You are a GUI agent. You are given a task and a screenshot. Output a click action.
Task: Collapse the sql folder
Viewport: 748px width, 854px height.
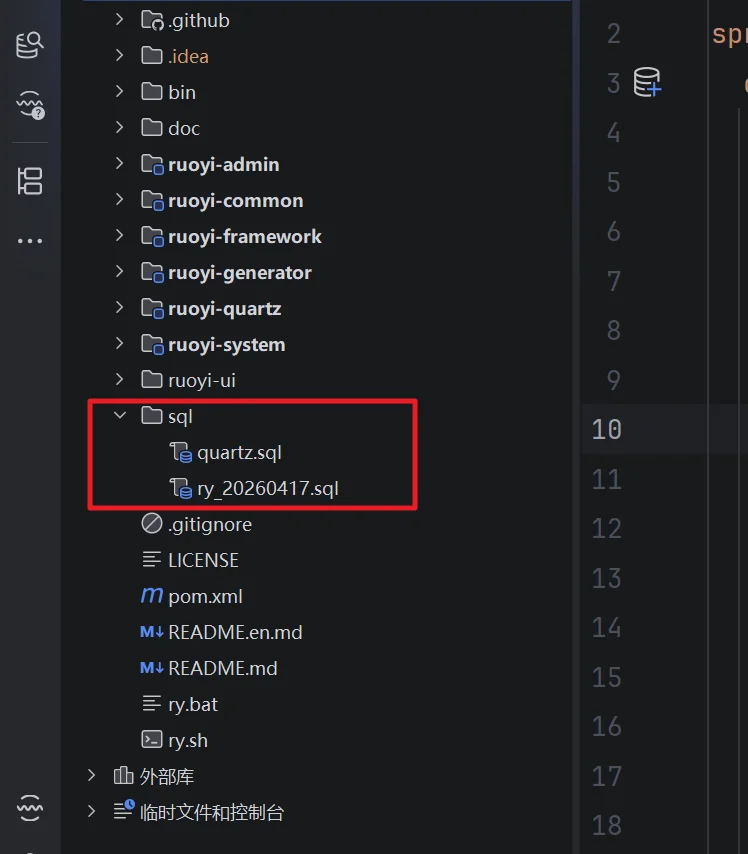(x=120, y=416)
